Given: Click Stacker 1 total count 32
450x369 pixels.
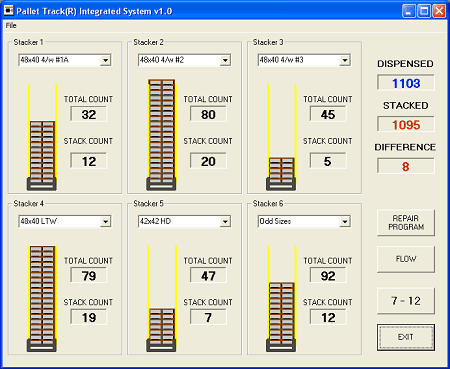Looking at the screenshot, I should [x=89, y=114].
